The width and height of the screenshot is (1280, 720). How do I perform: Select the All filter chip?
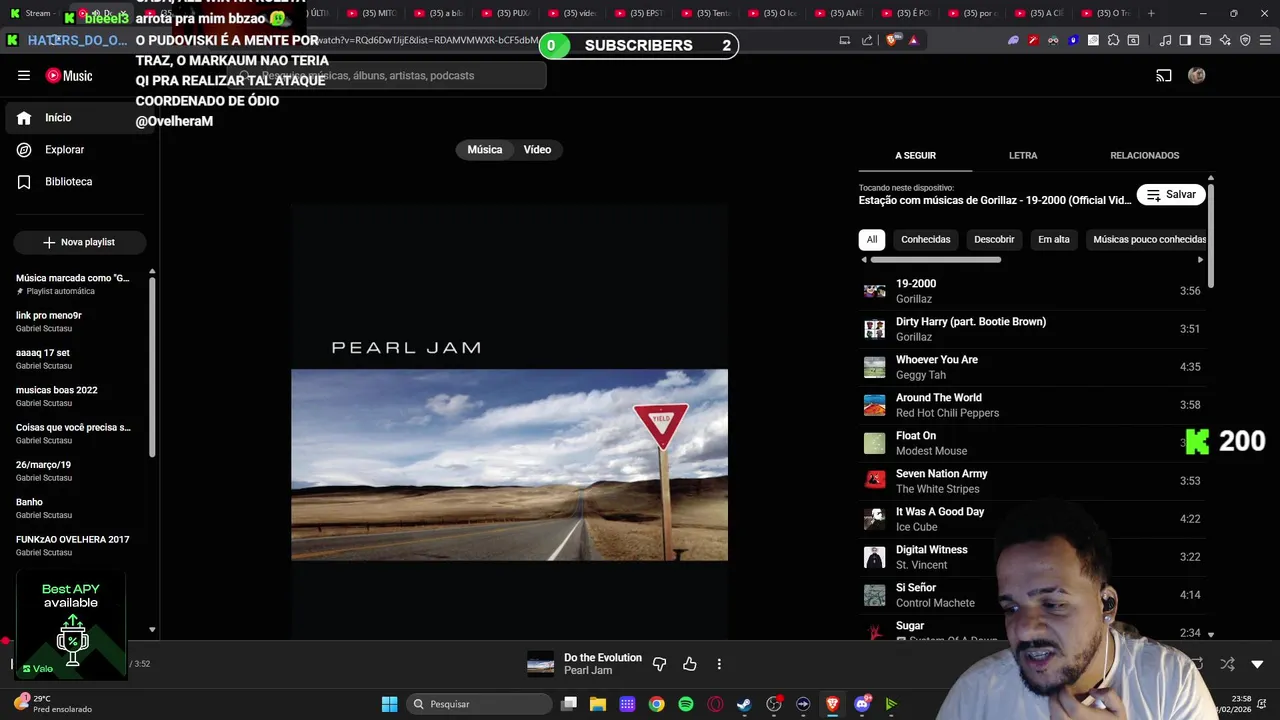[x=872, y=240]
